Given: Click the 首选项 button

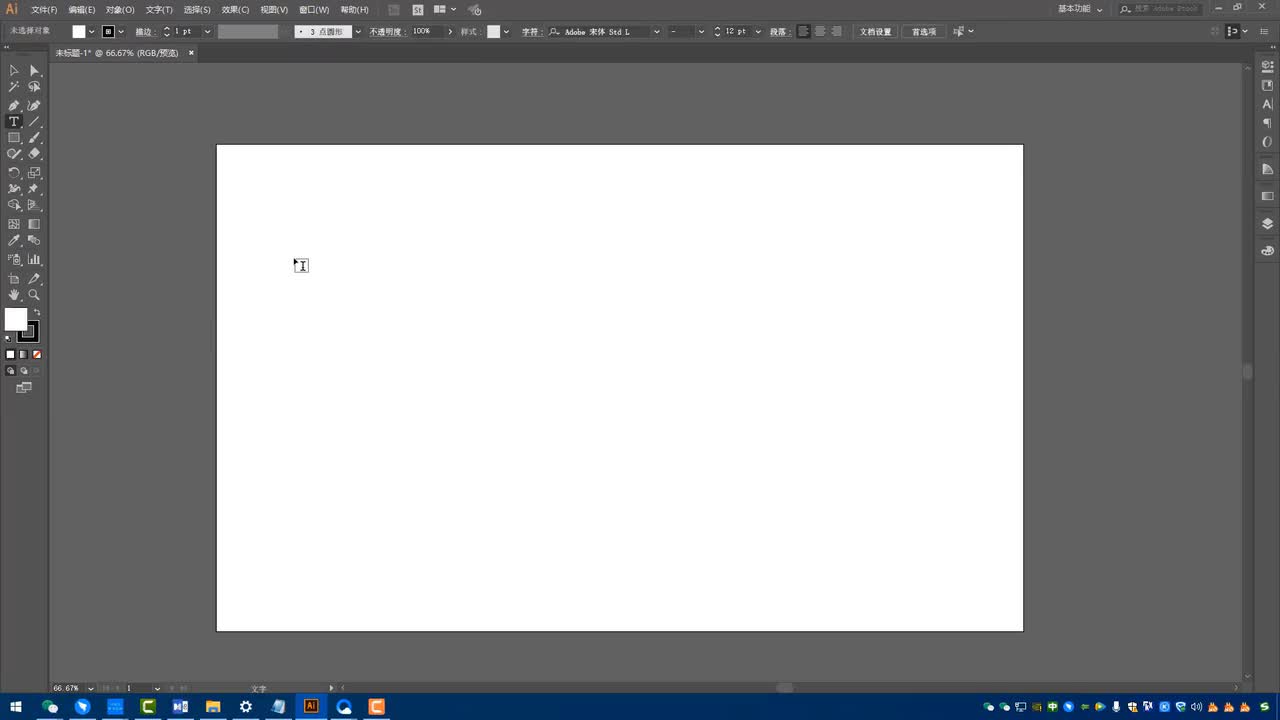Looking at the screenshot, I should (x=924, y=32).
